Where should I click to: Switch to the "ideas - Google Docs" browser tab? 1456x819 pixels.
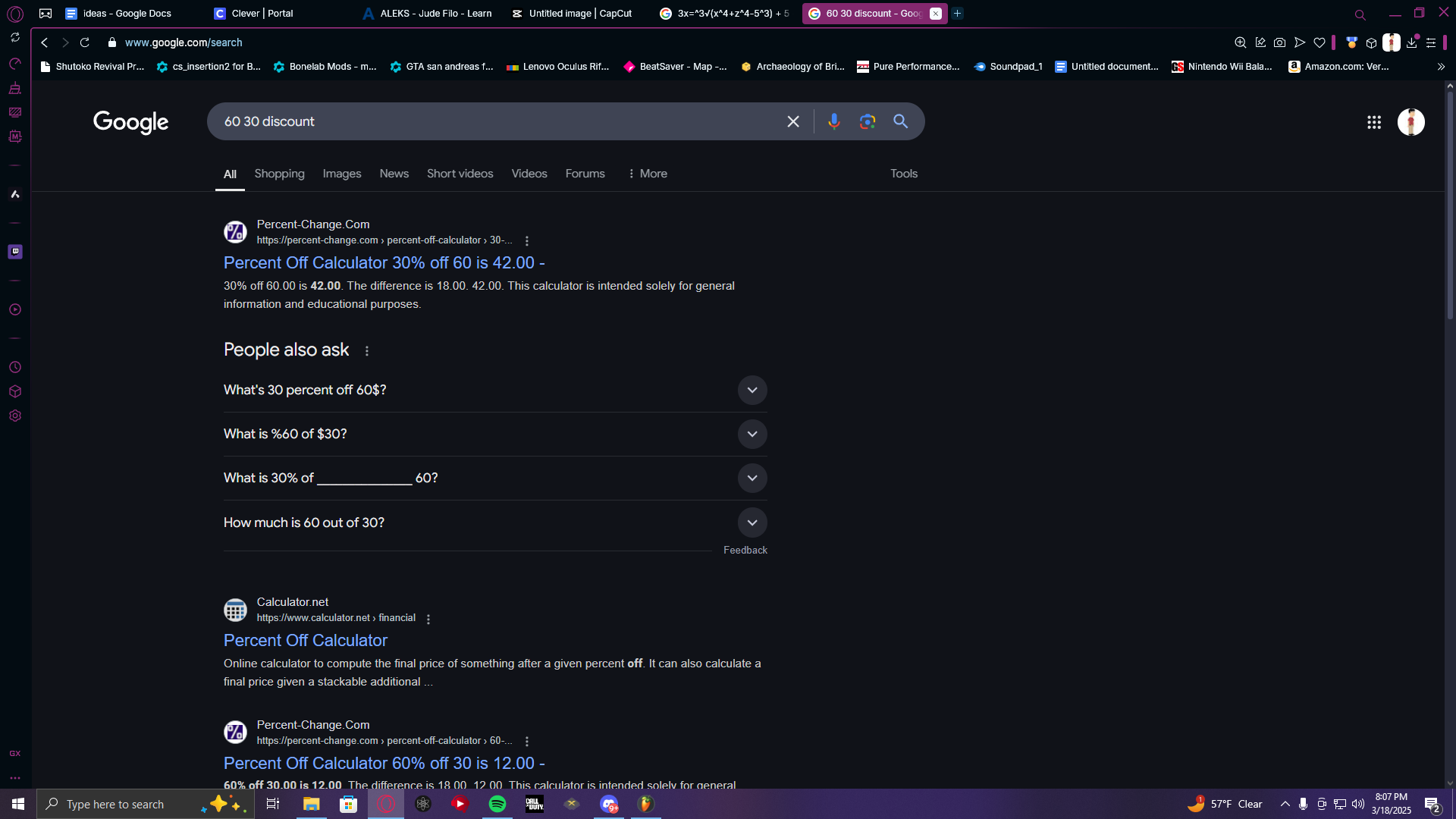tap(129, 14)
